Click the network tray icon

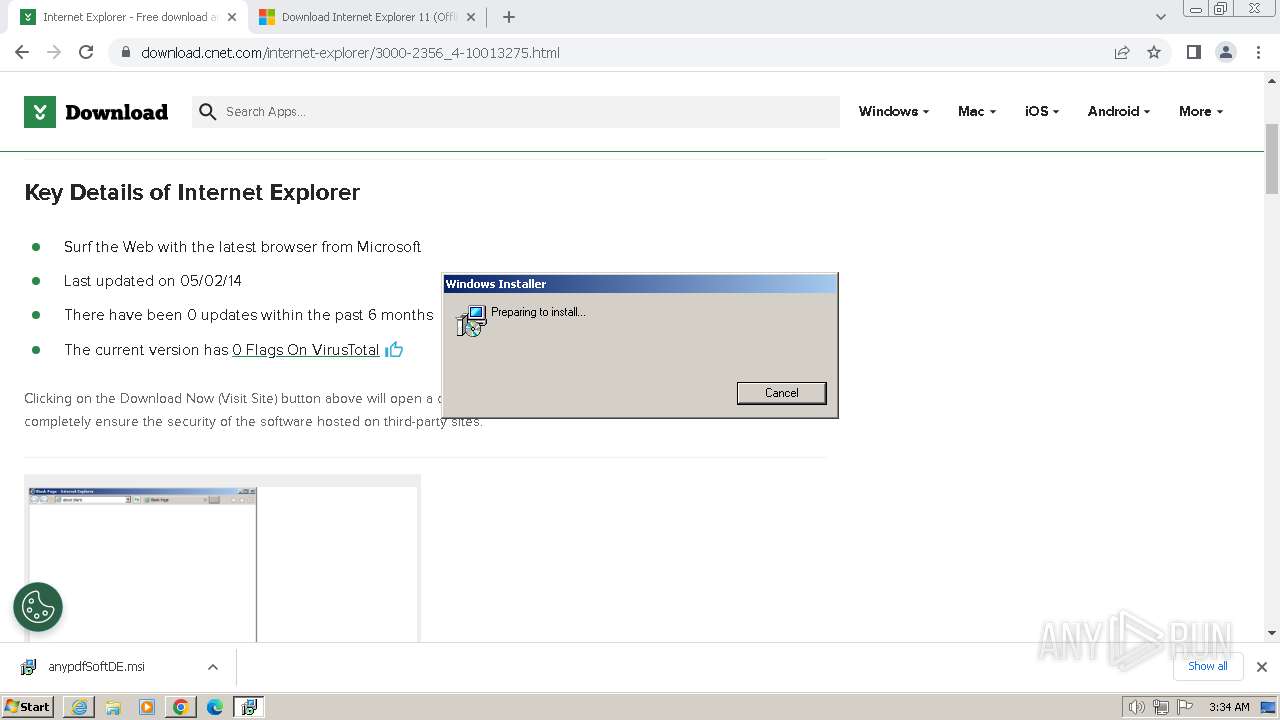click(1160, 707)
